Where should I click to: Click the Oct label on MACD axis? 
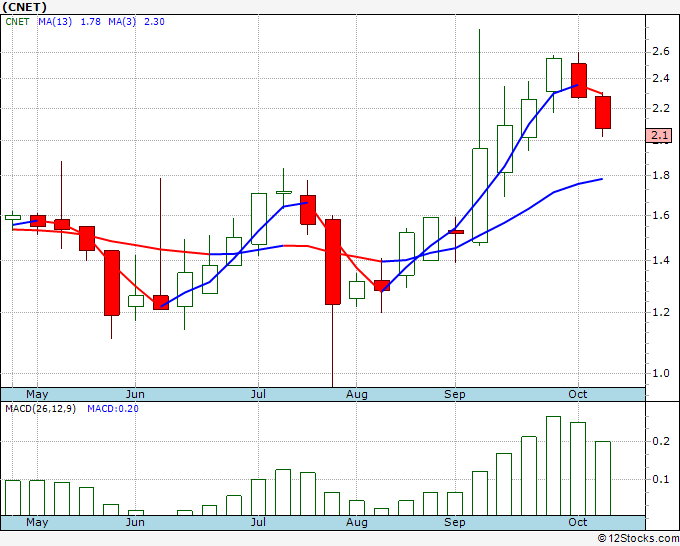pos(578,522)
